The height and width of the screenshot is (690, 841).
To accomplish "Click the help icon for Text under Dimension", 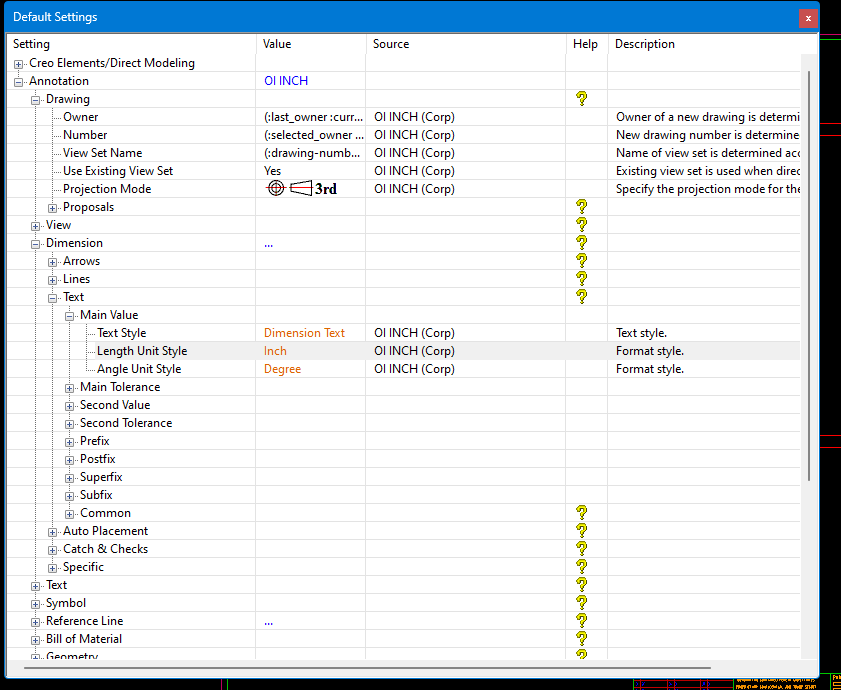I will click(582, 296).
